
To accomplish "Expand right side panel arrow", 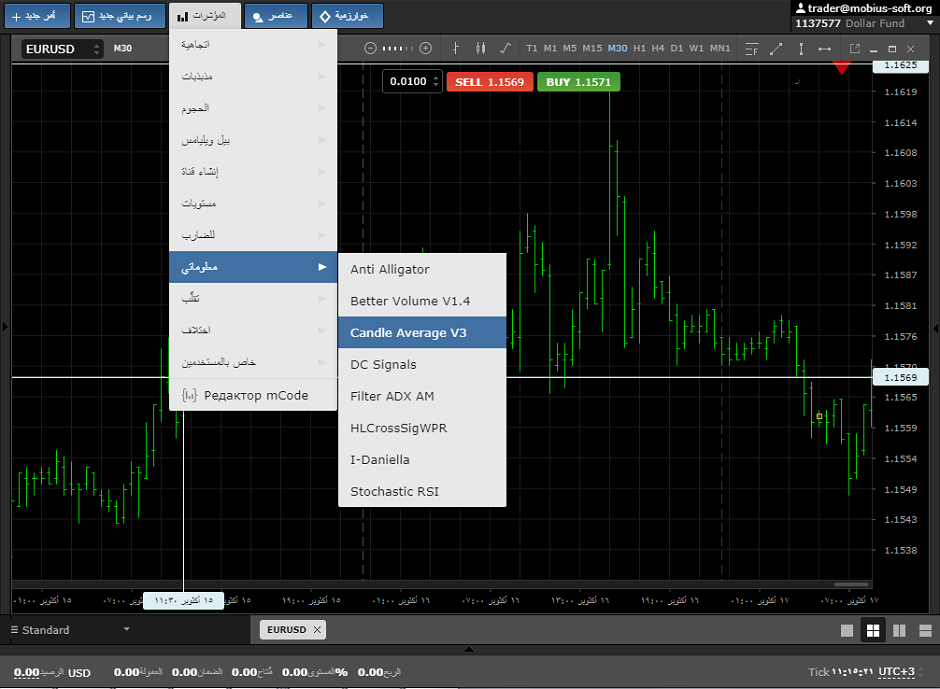I will pos(935,328).
